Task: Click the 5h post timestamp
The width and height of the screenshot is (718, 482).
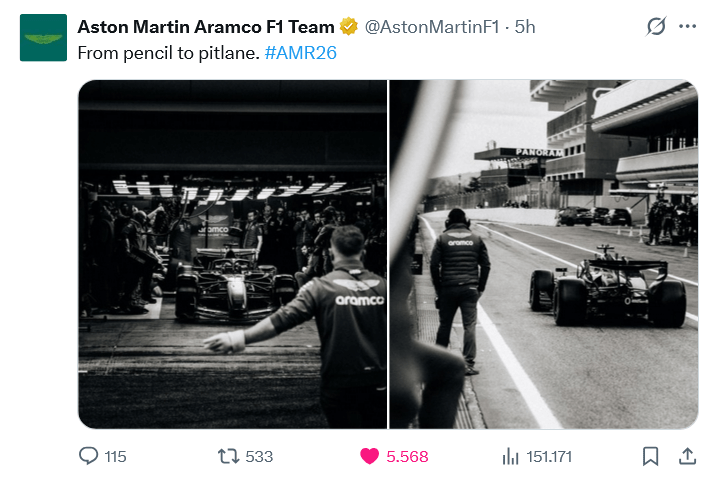Action: (525, 27)
